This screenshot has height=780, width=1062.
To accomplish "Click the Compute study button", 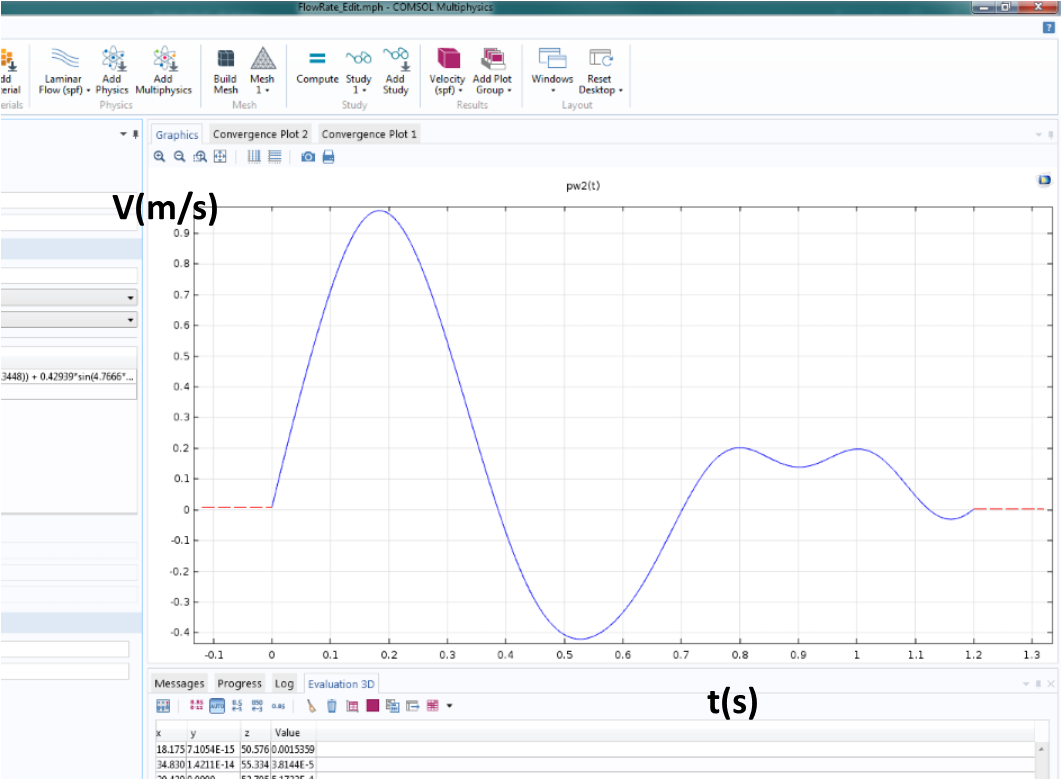I will tap(317, 66).
